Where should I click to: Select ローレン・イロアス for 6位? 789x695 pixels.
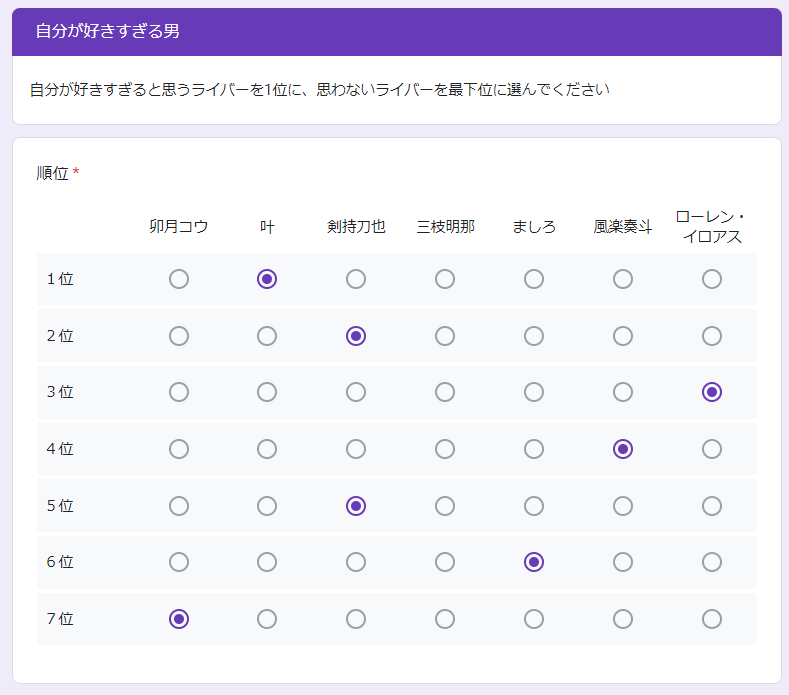712,562
